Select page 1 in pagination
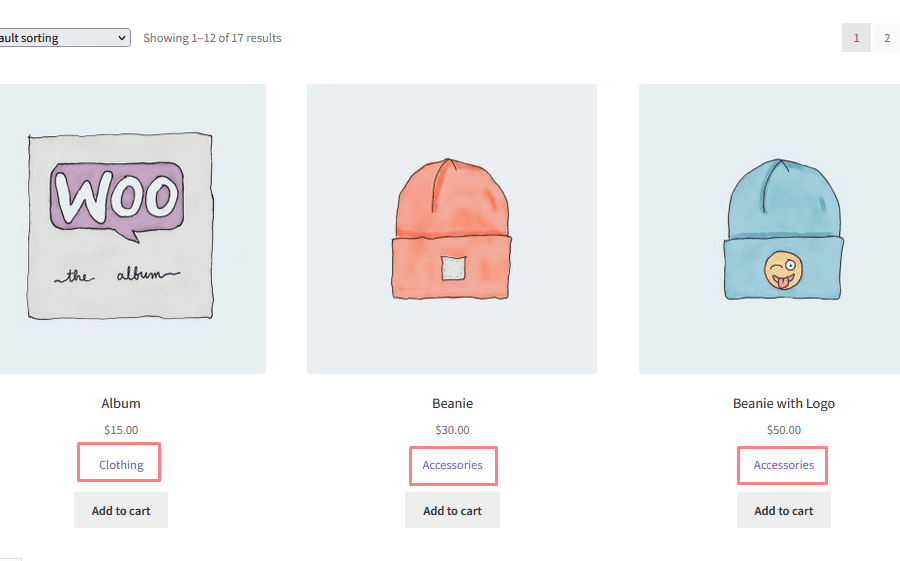 pyautogui.click(x=856, y=38)
